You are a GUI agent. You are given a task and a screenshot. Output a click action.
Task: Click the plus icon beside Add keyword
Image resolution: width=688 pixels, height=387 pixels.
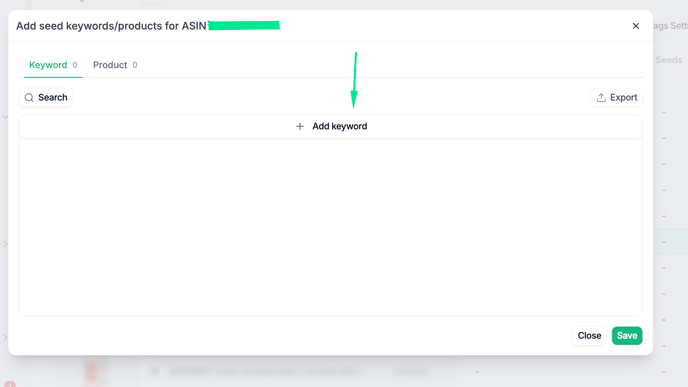(x=300, y=126)
